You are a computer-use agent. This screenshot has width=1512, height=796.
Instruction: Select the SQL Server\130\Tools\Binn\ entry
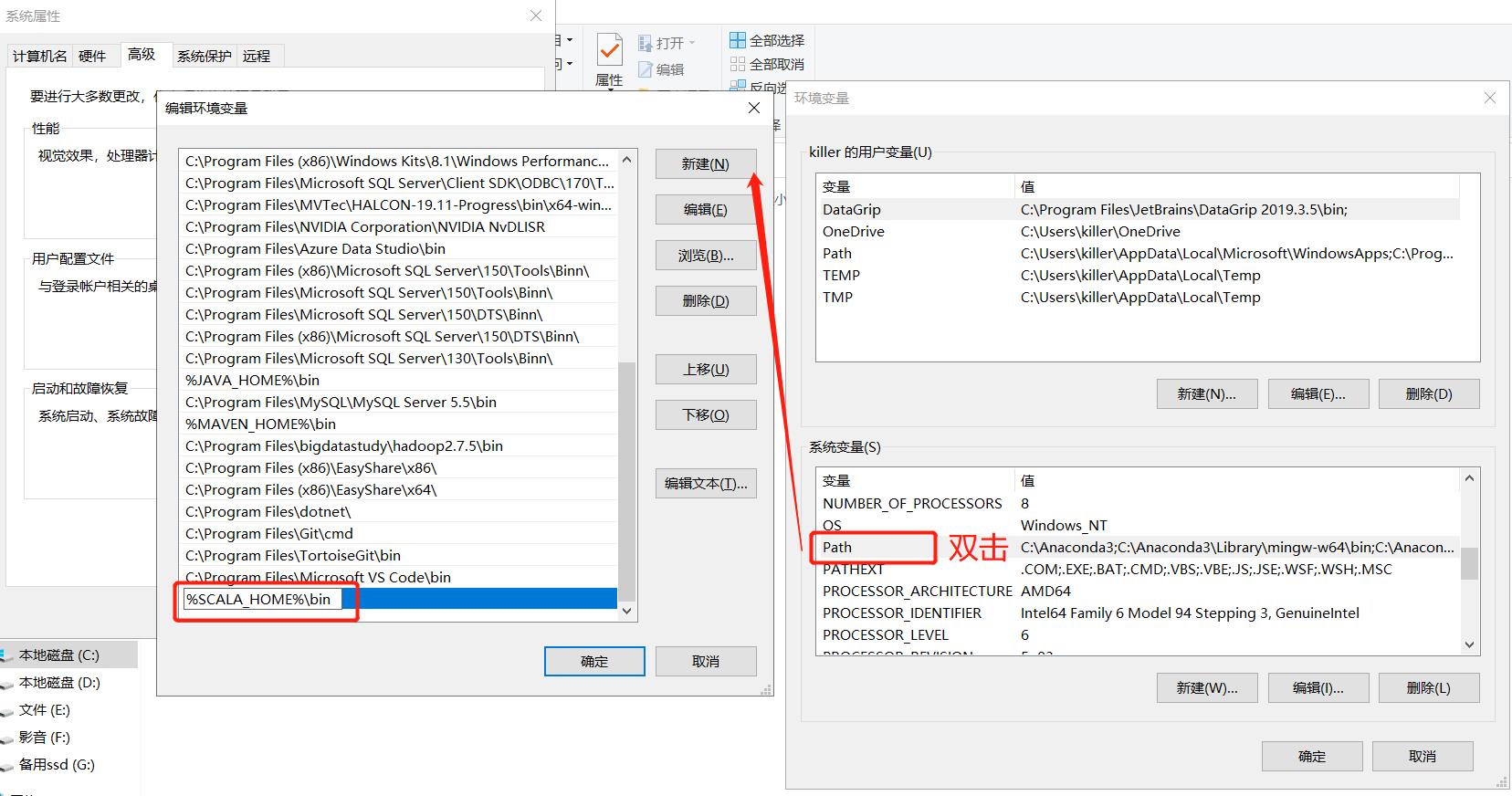(399, 359)
